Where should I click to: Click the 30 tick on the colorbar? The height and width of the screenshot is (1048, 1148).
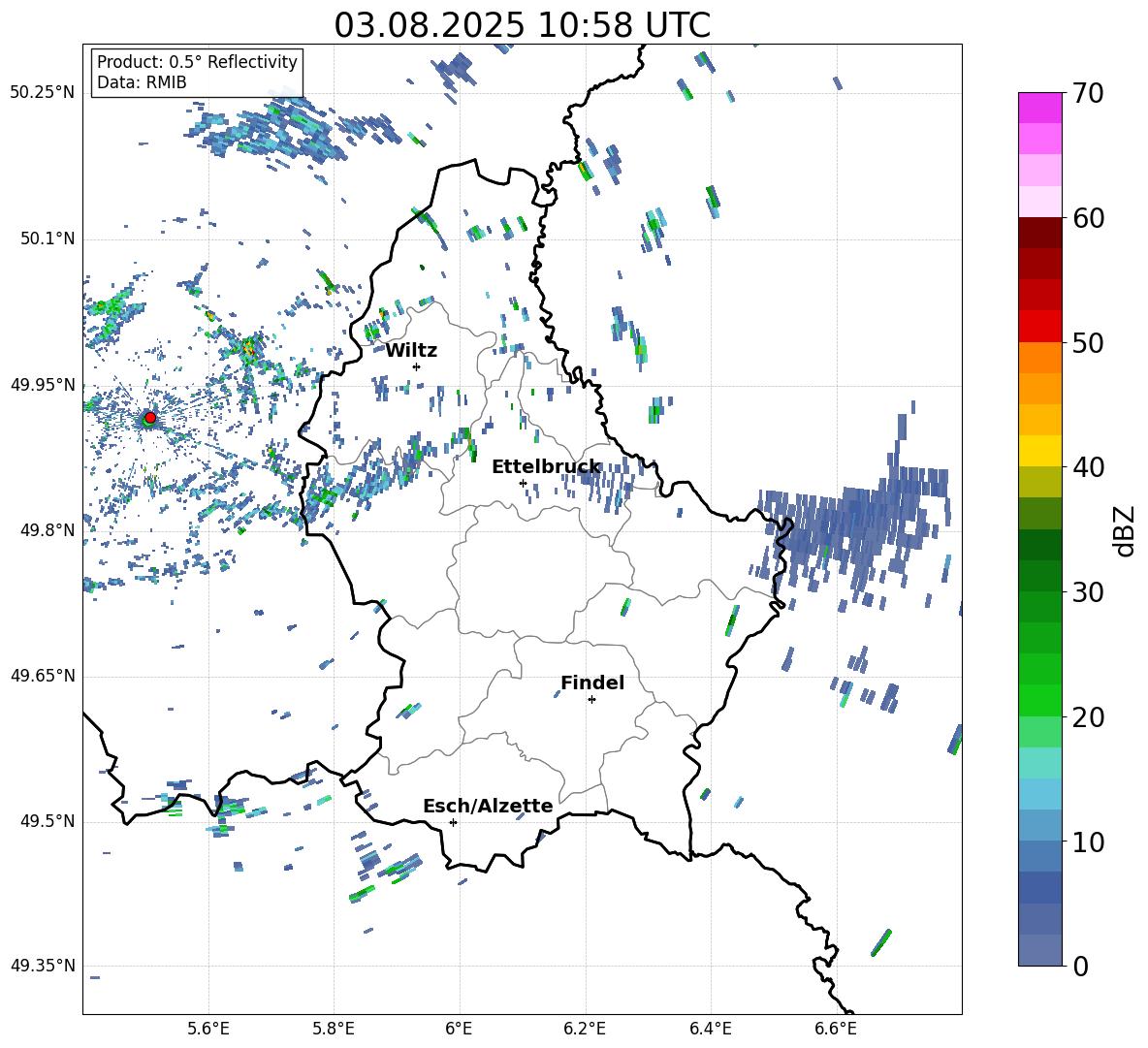click(1088, 592)
